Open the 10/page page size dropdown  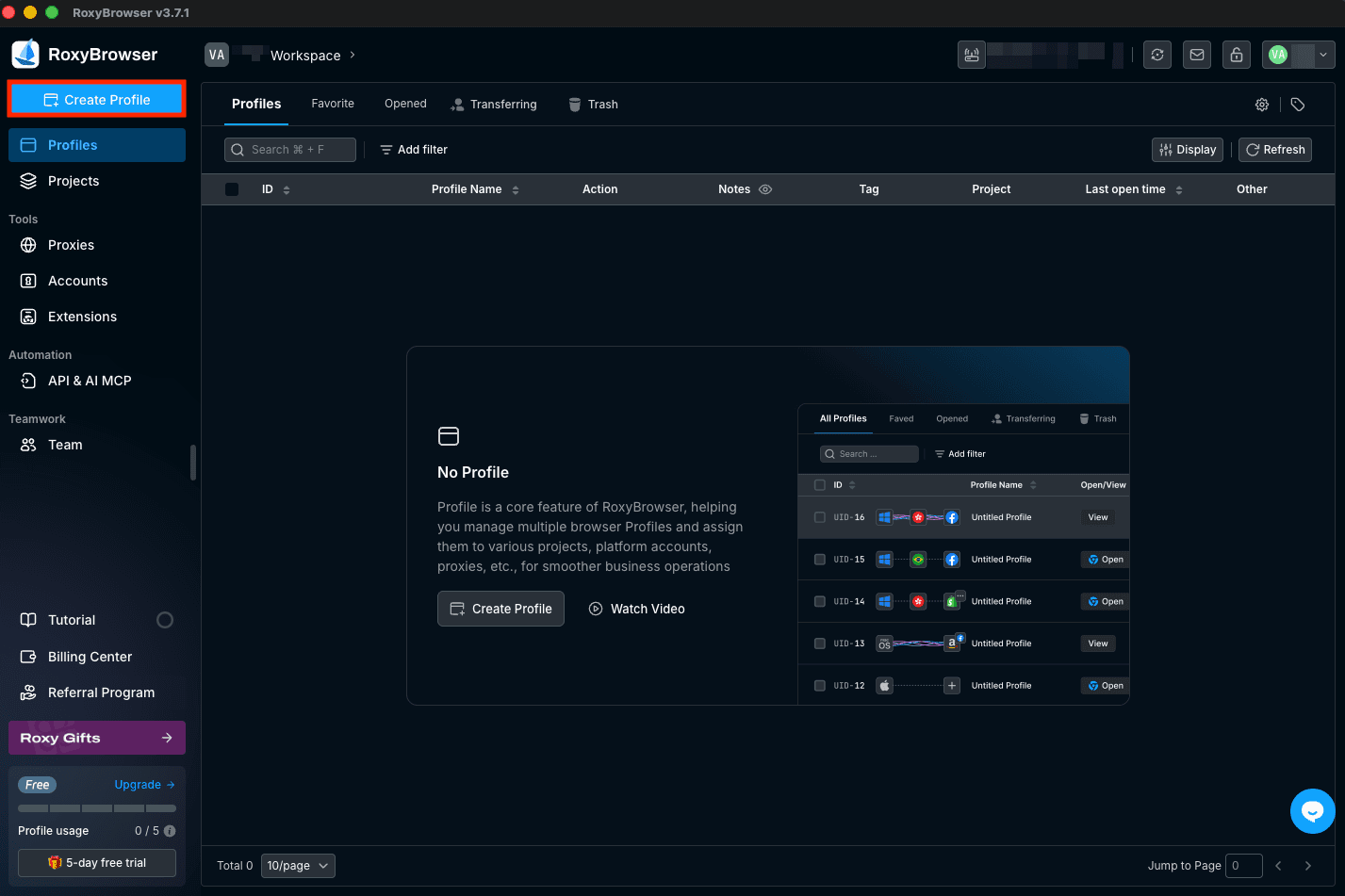pyautogui.click(x=298, y=865)
